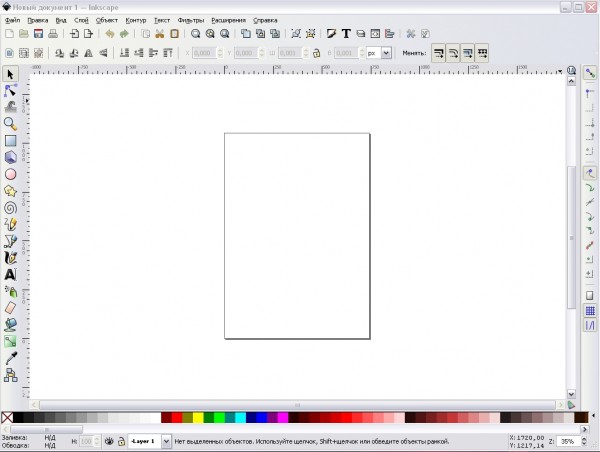Select the Rectangle tool

10,141
